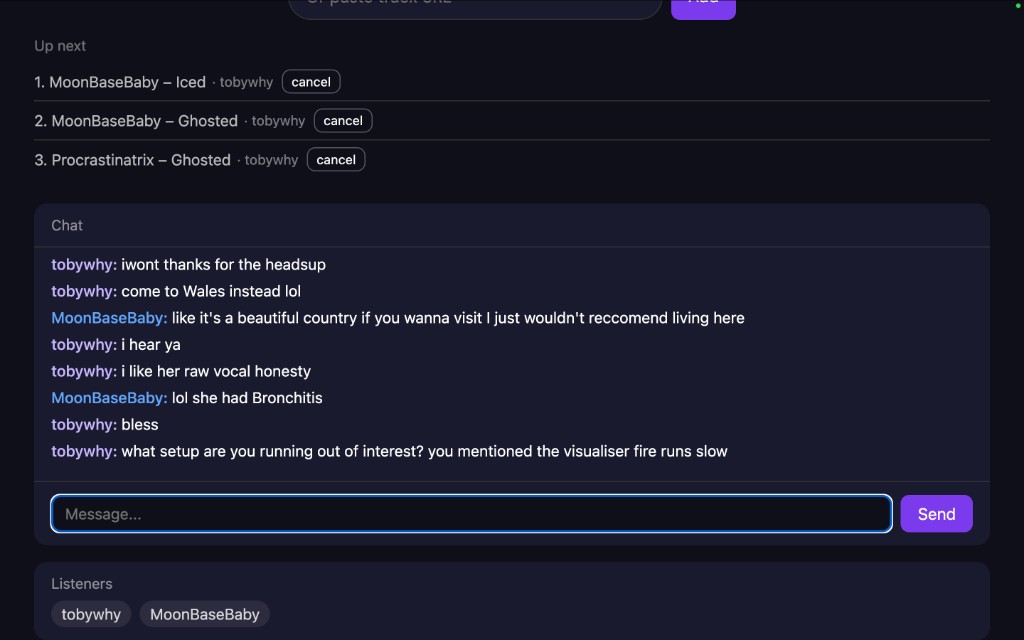Select the MoonBaseBaby listener chip

coord(204,614)
